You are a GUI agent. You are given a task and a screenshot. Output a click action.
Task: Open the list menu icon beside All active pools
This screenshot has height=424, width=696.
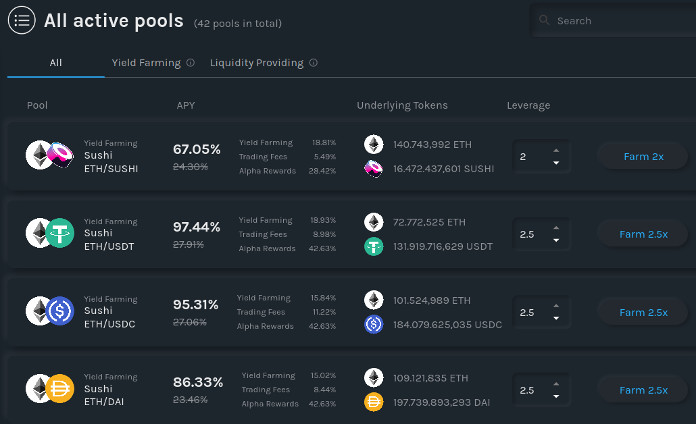tap(21, 20)
